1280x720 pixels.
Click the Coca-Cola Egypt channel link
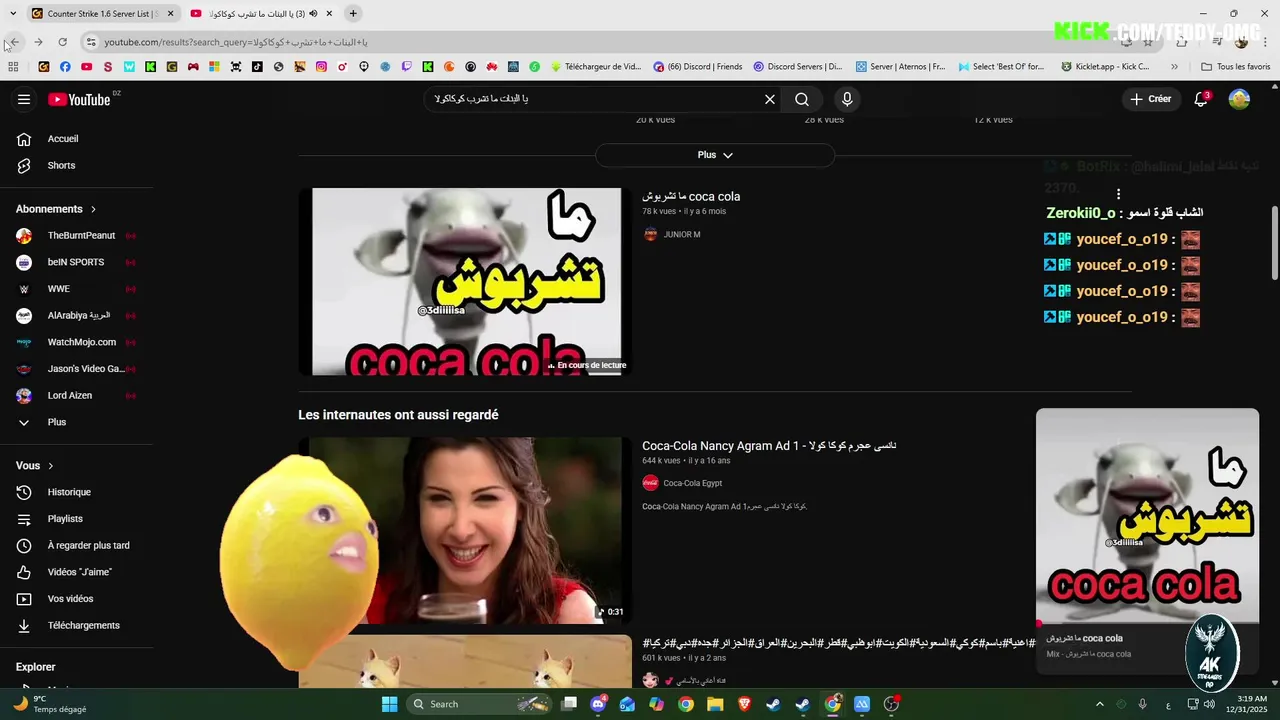pyautogui.click(x=692, y=483)
